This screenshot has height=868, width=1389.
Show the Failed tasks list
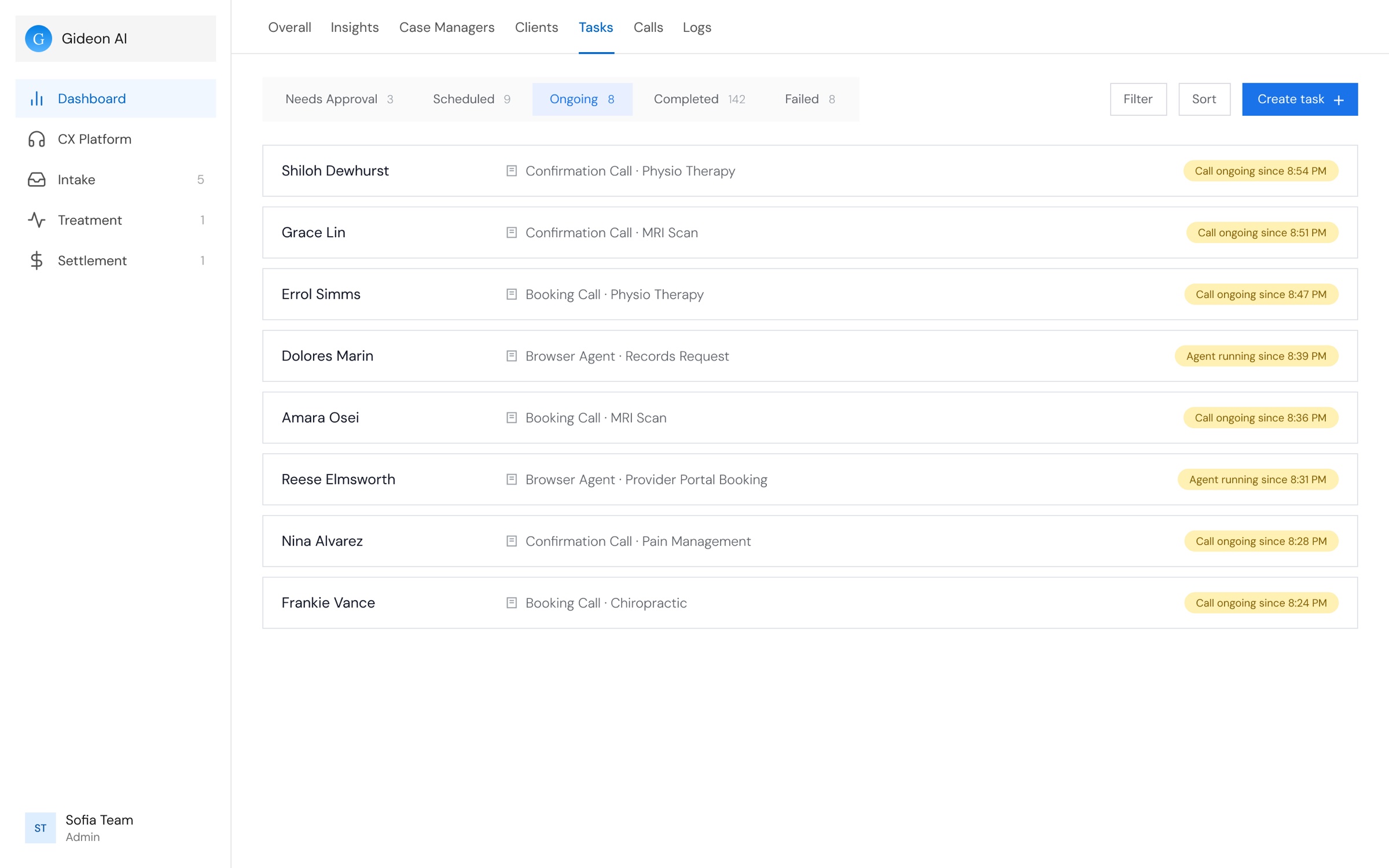pyautogui.click(x=810, y=99)
